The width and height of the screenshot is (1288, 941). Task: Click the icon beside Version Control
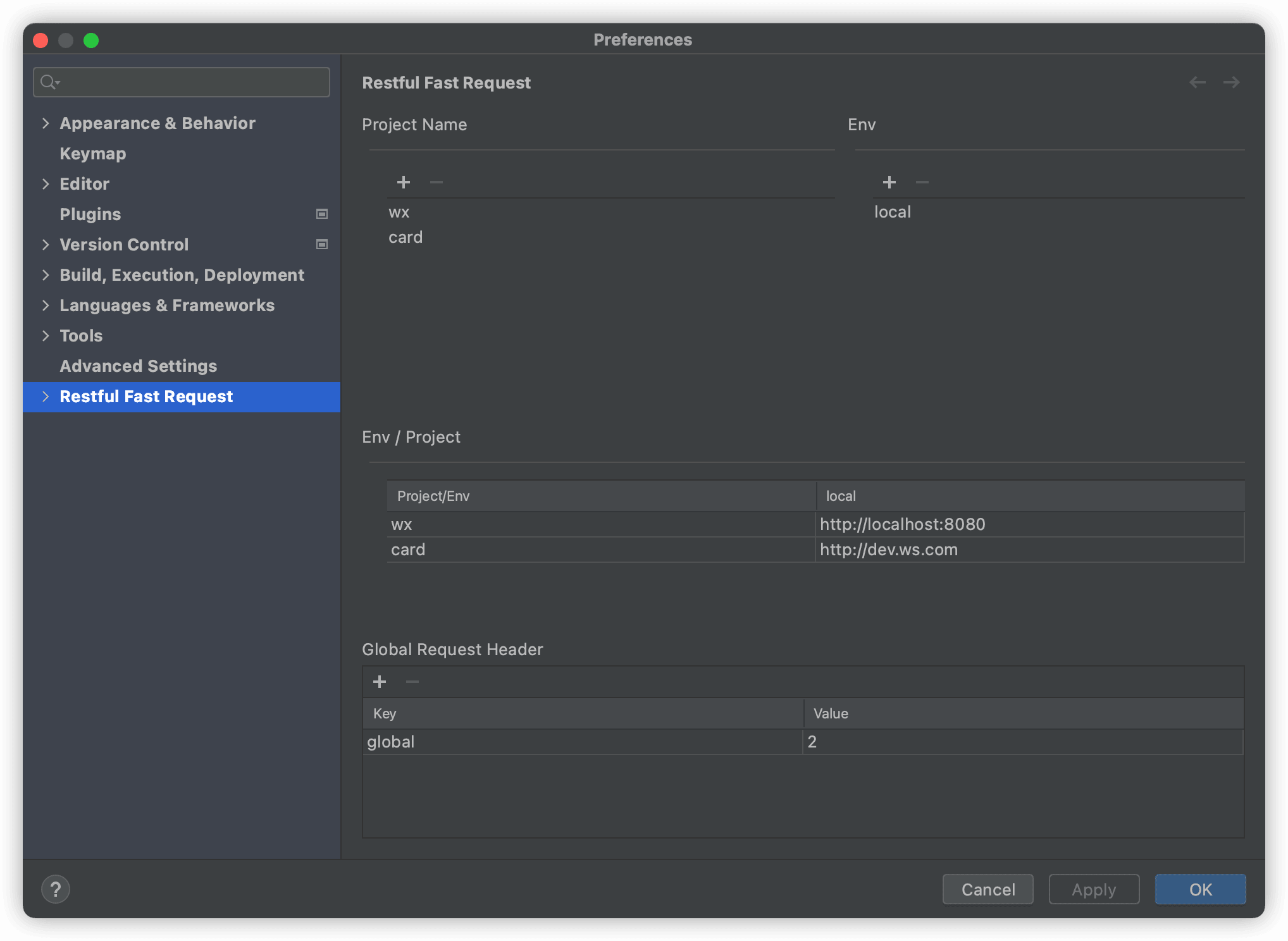322,245
